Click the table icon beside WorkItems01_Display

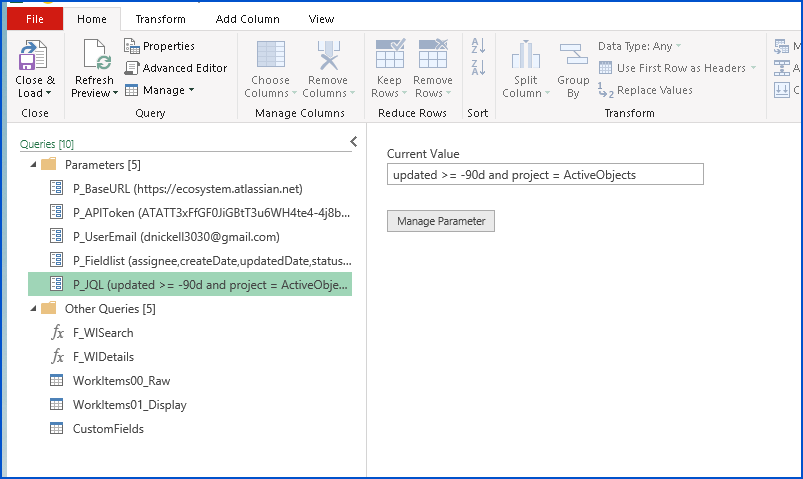pos(56,404)
